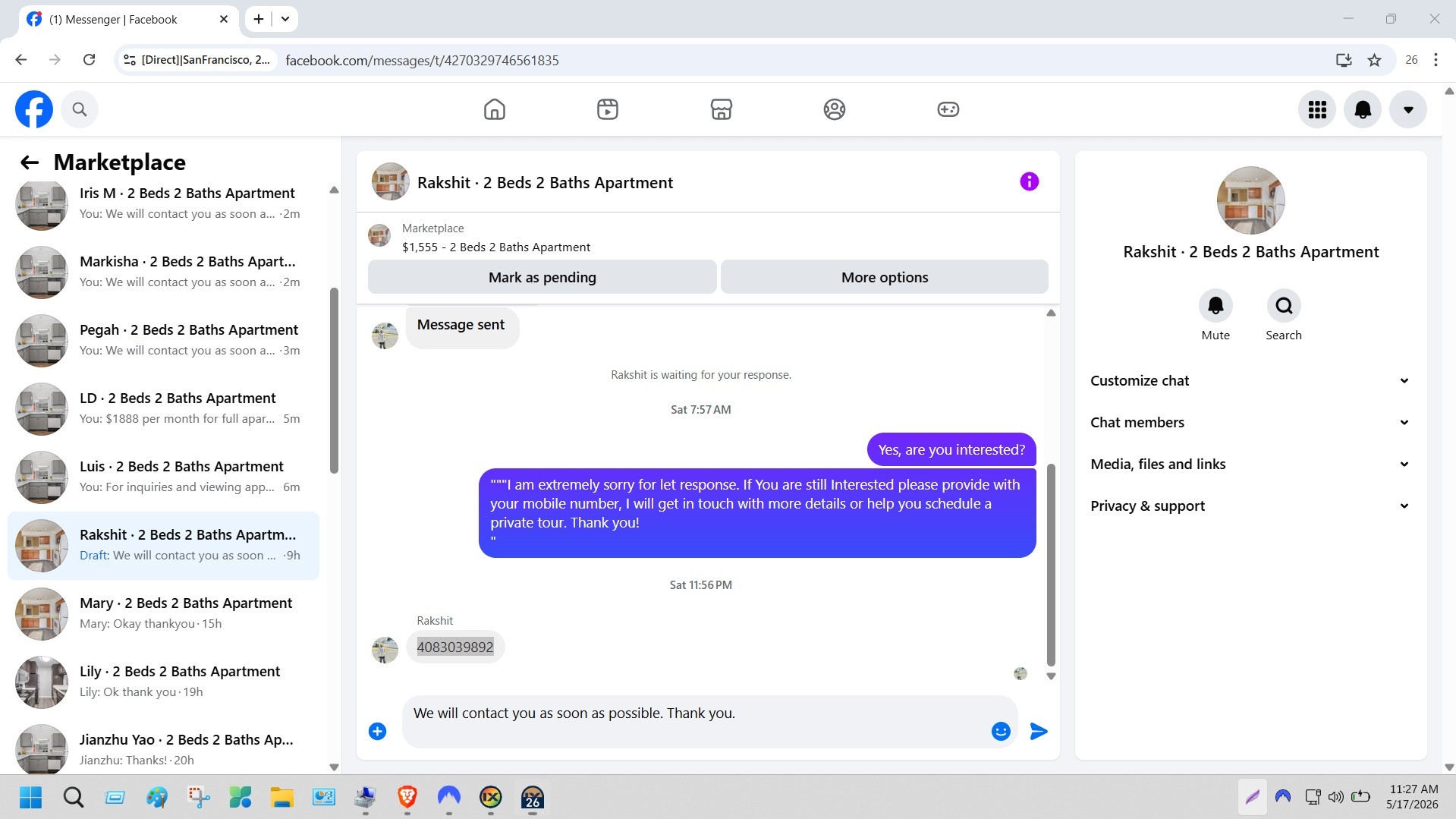Screen dimensions: 1456x819
Task: Open Luis conversation
Action: [x=163, y=477]
